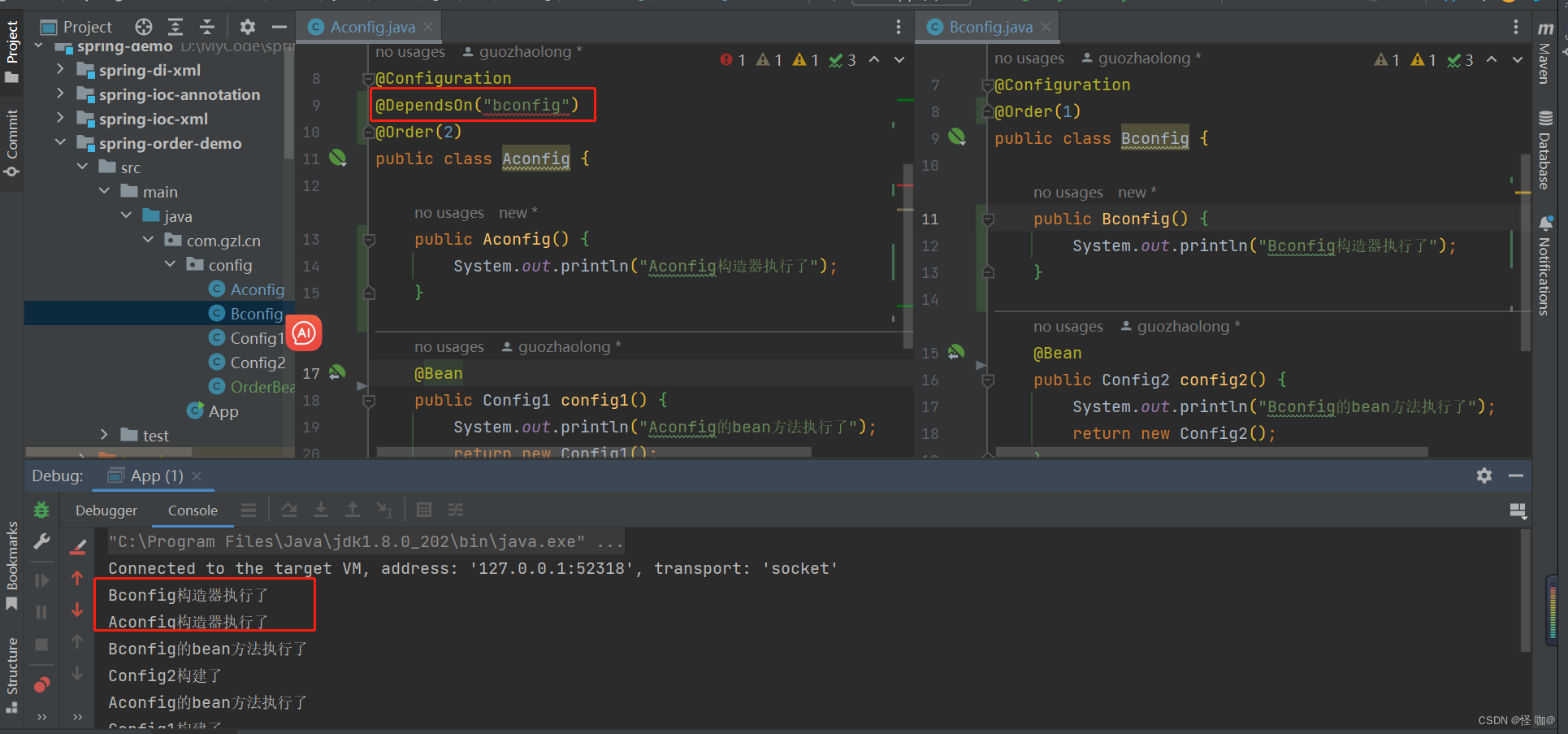Viewport: 1568px width, 734px height.
Task: Expand spring-ioc-xml module
Action: [x=60, y=119]
